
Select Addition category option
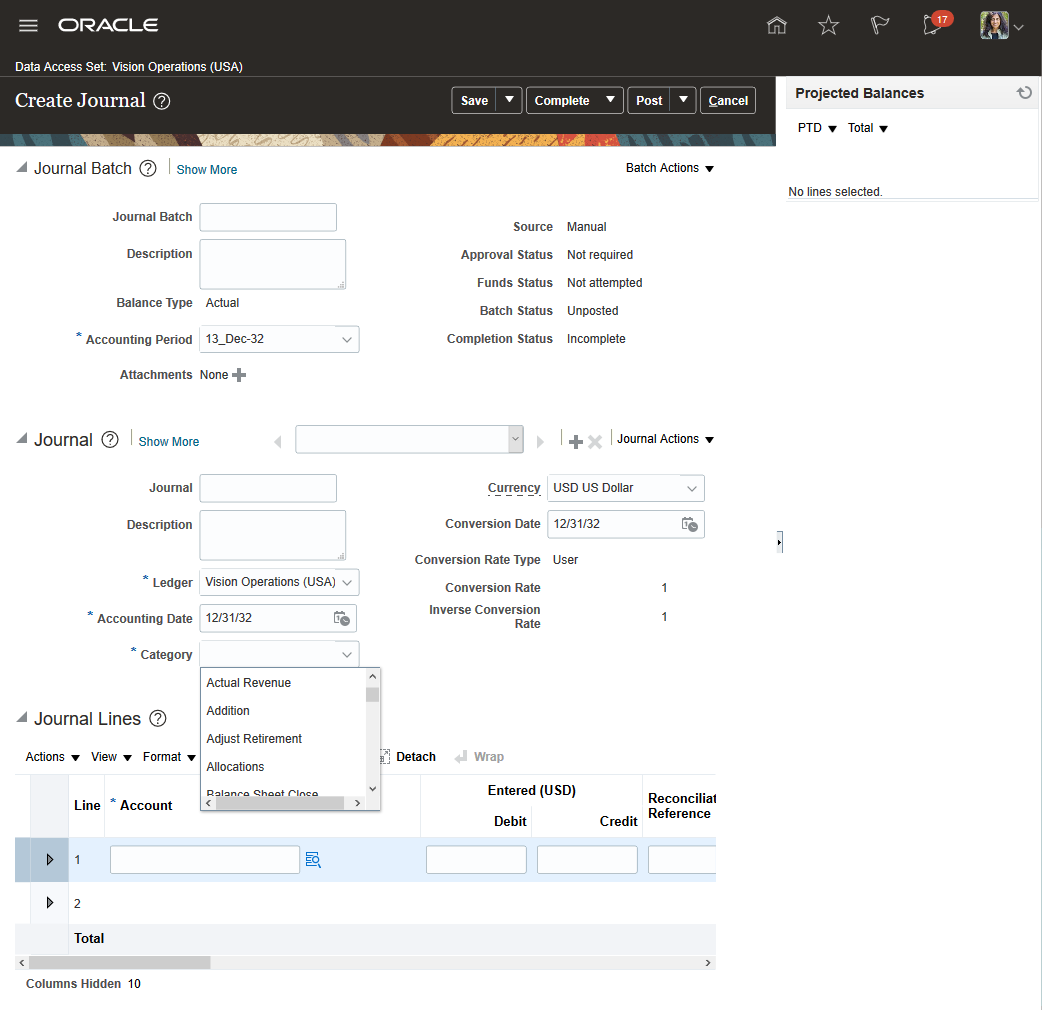tap(228, 711)
